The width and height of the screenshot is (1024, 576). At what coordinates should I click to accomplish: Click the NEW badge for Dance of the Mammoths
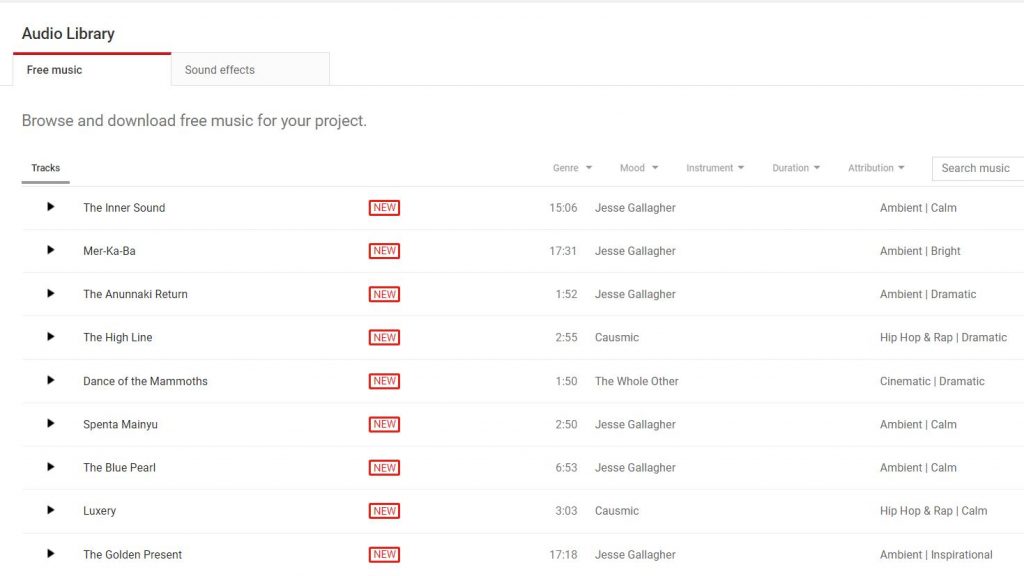coord(384,381)
